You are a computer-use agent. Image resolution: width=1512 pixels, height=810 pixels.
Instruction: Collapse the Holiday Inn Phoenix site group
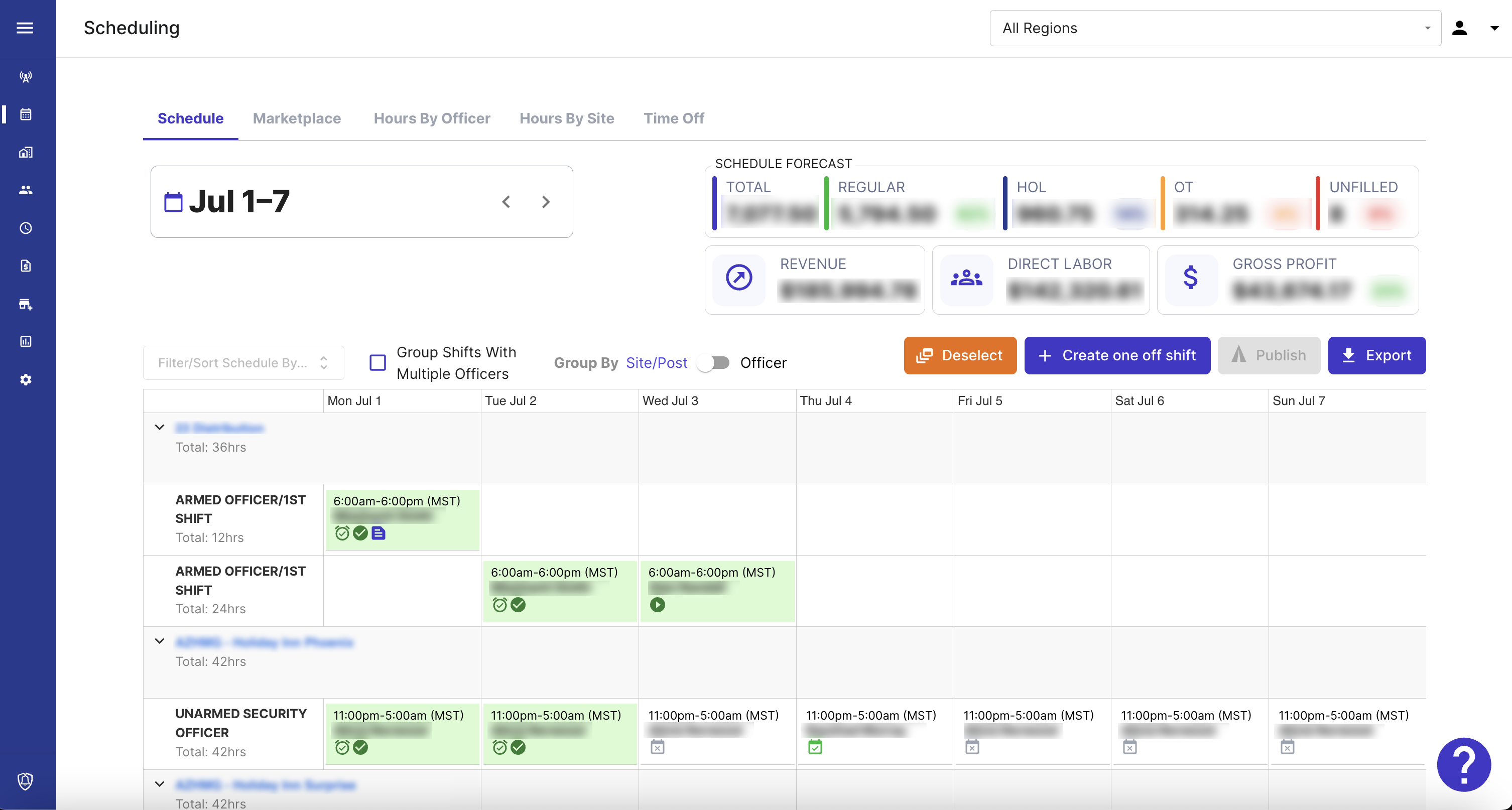[x=159, y=641]
